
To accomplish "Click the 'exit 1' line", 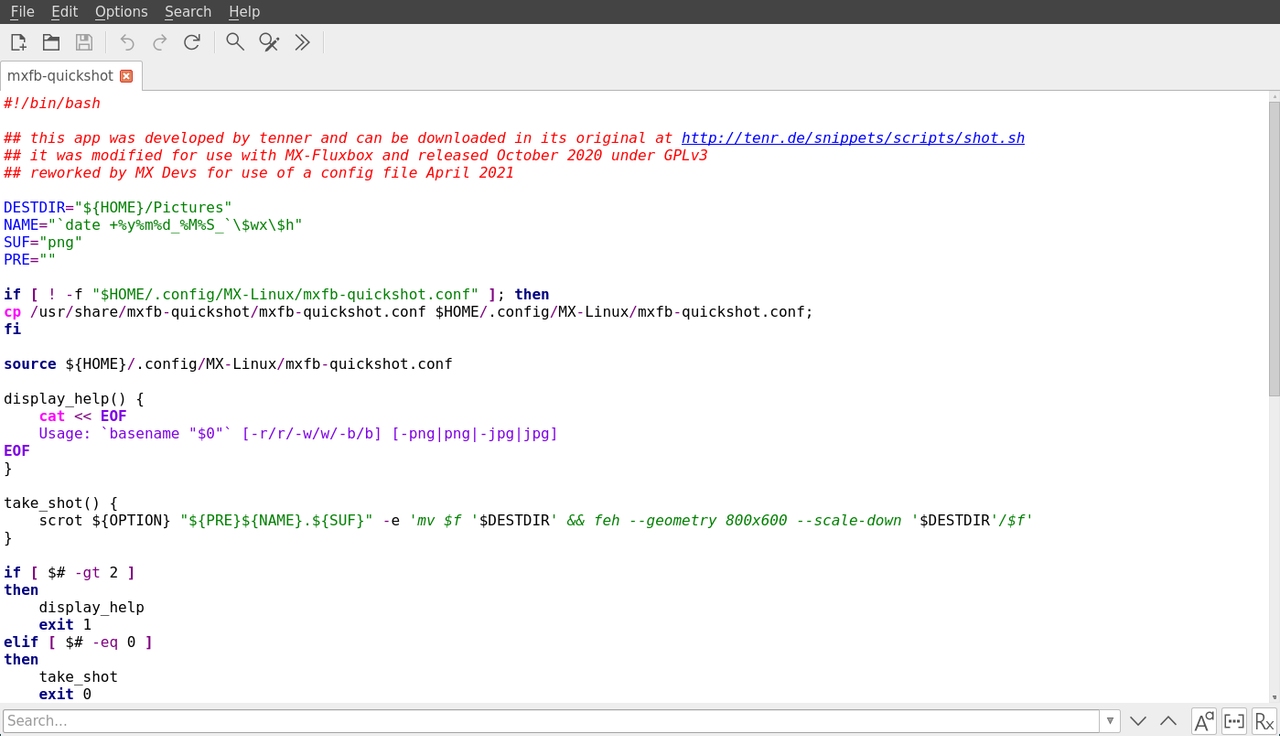I will 65,624.
